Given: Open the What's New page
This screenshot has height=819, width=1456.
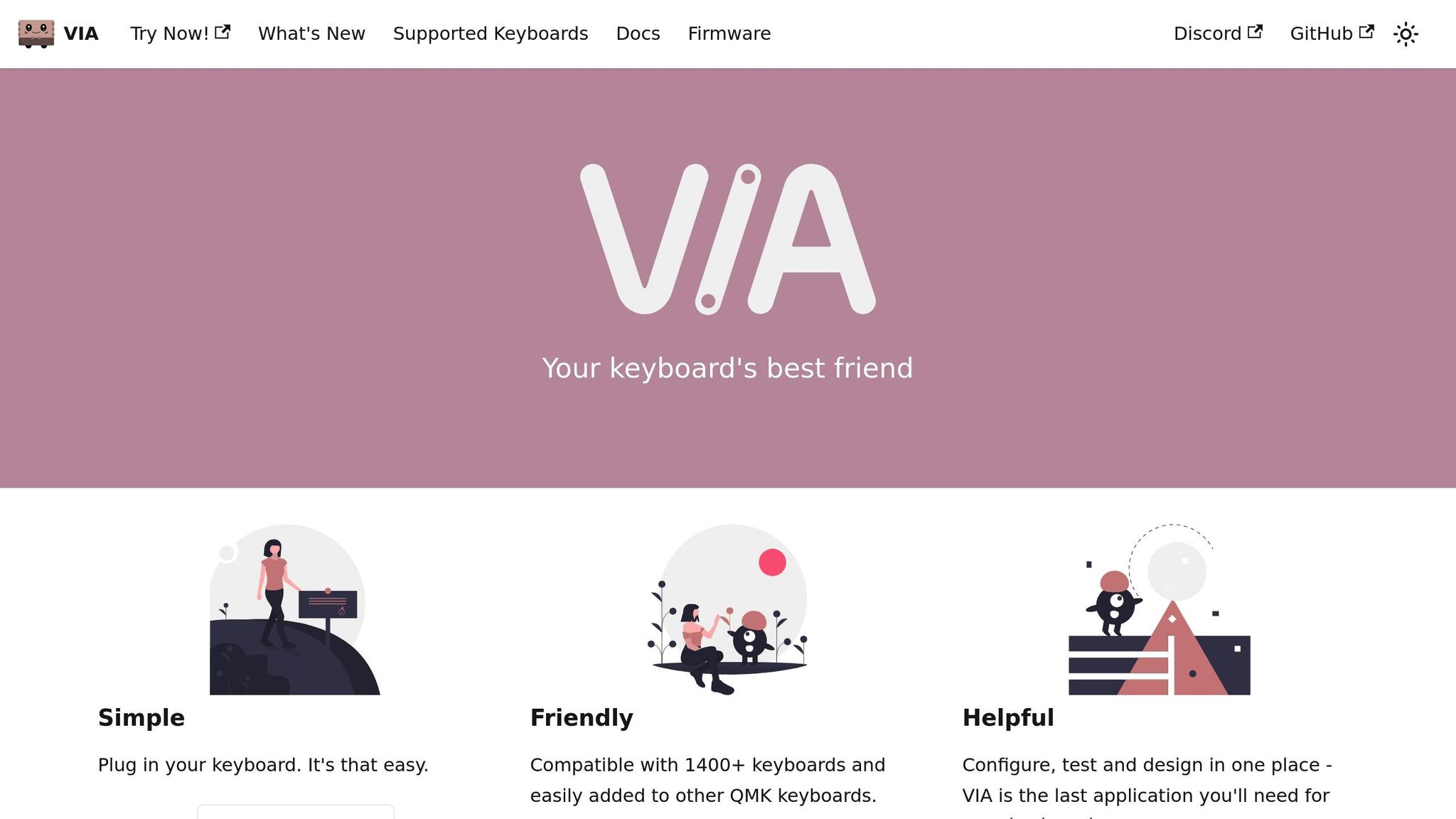Looking at the screenshot, I should tap(311, 33).
